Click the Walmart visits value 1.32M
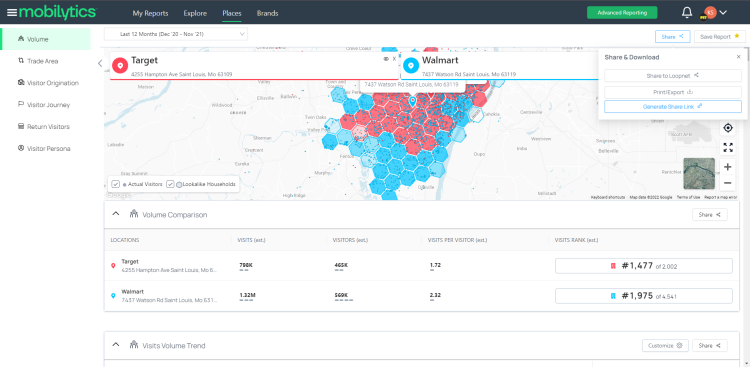Screen dimensions: 750x367 (247, 295)
